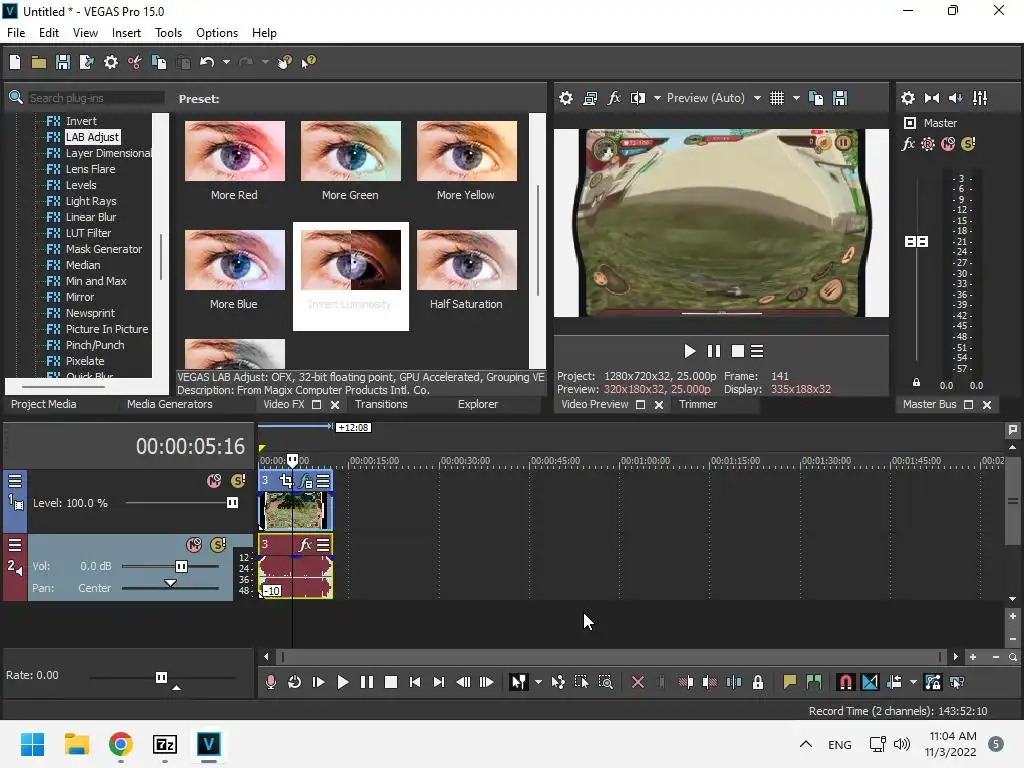Toggle Downmix Output in Master Bus
The height and width of the screenshot is (768, 1024).
(932, 98)
